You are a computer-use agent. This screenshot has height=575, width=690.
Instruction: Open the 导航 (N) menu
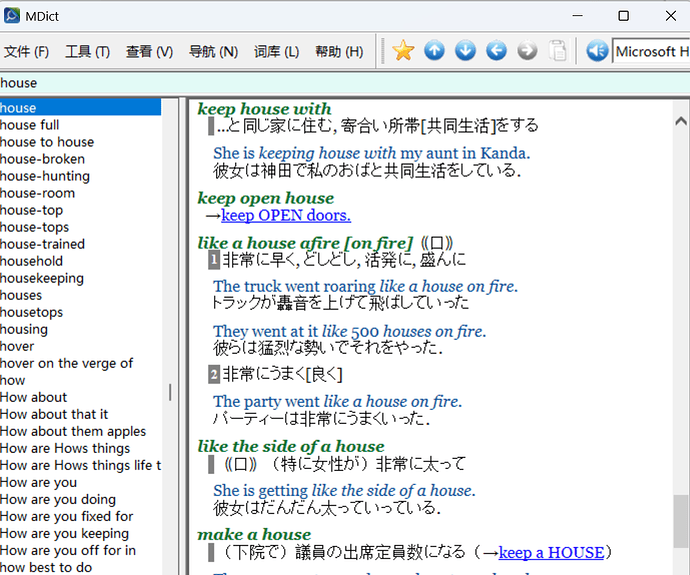click(213, 52)
